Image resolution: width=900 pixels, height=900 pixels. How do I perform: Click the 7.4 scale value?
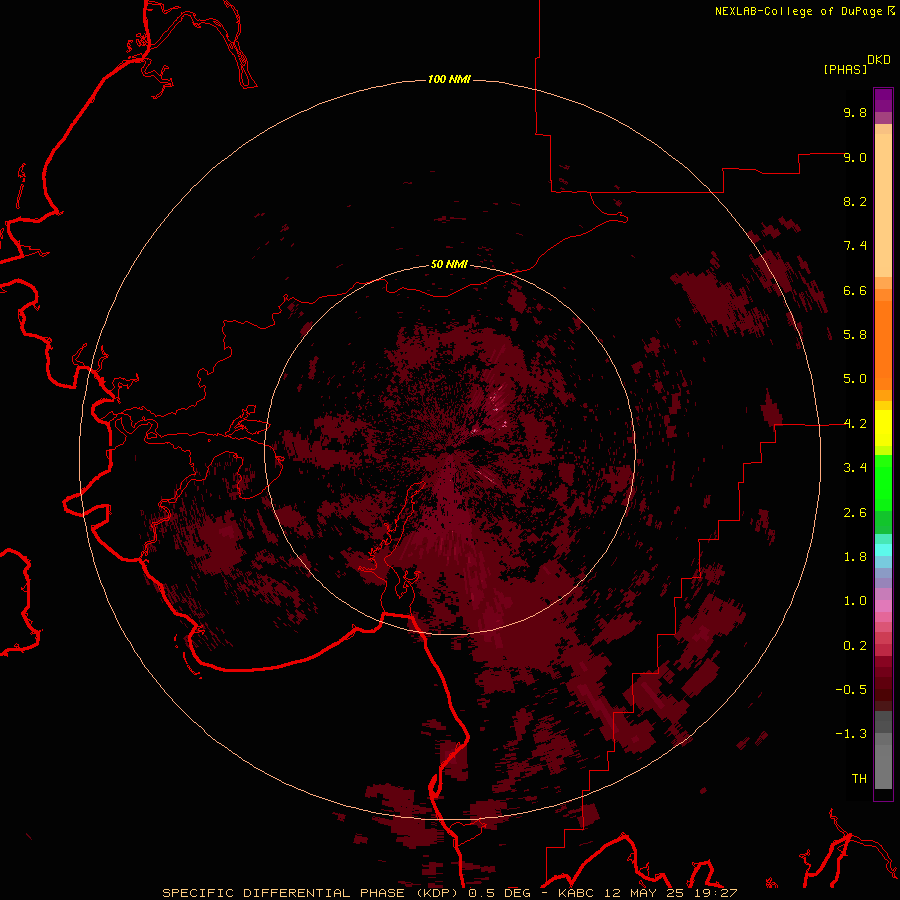click(855, 246)
